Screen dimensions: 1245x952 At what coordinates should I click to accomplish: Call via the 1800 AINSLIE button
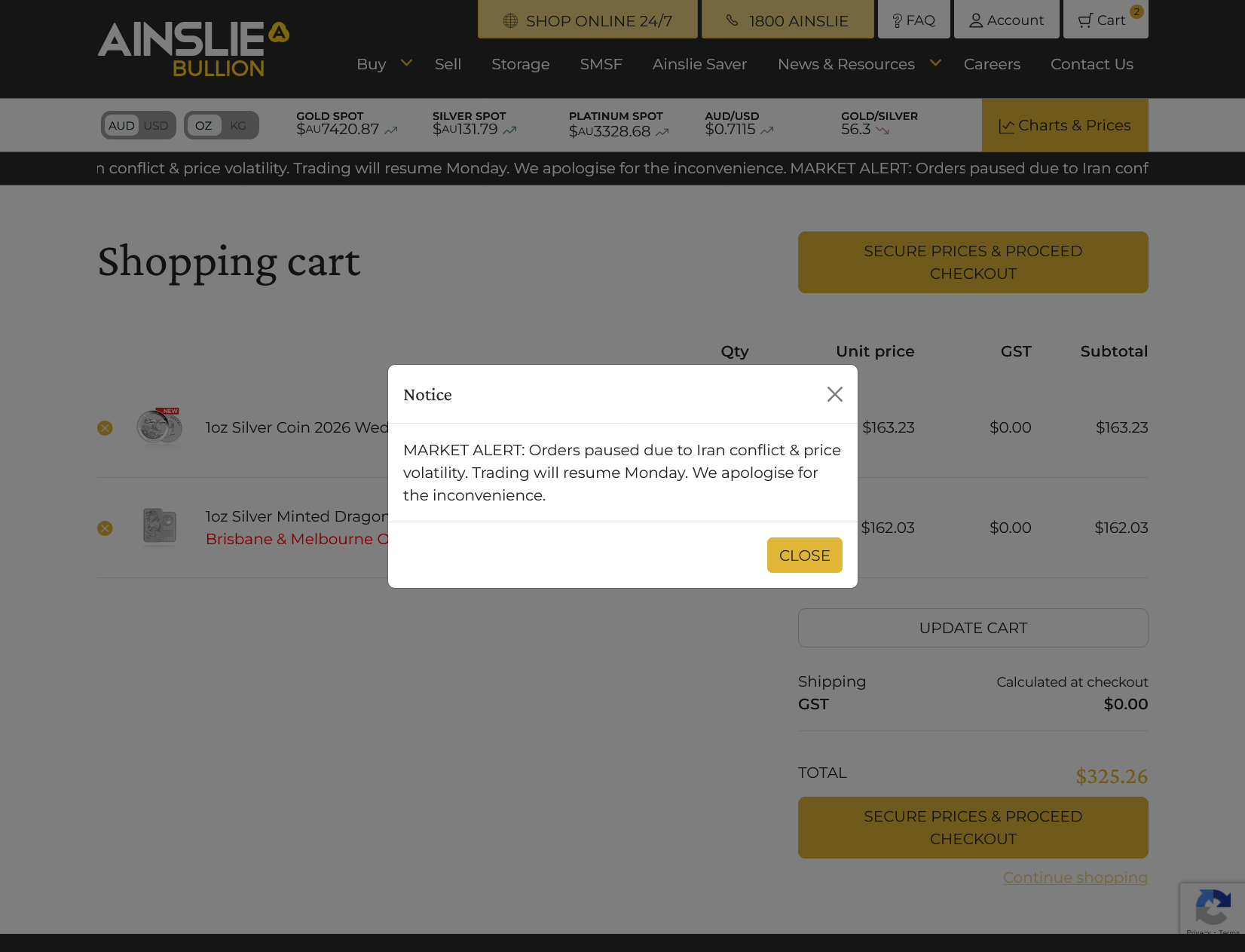(788, 20)
